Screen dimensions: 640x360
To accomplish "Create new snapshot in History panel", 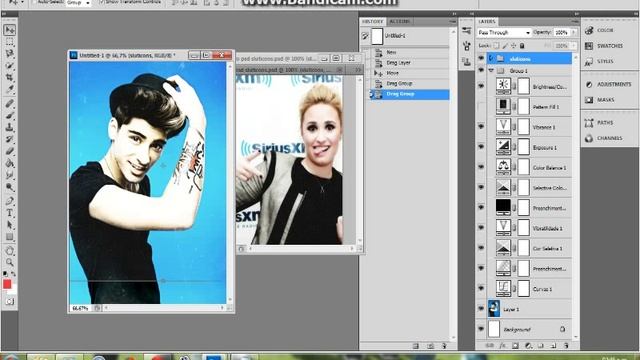I will [x=431, y=346].
